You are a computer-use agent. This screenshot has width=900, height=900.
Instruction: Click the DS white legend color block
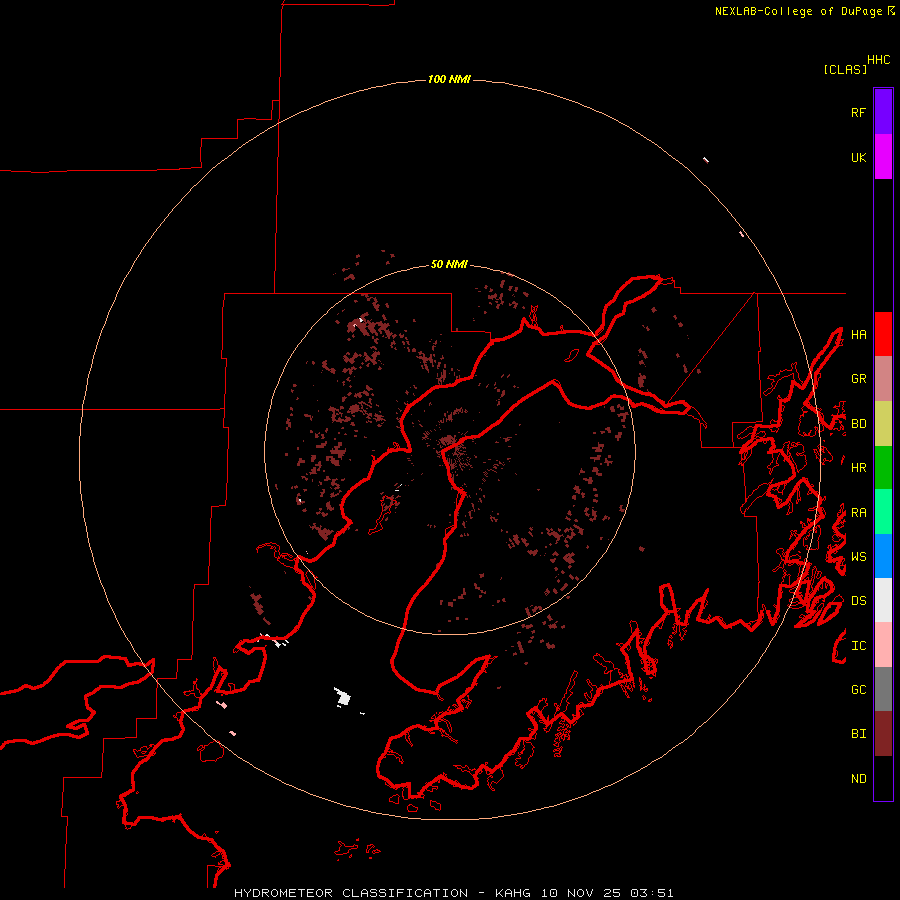tap(883, 600)
